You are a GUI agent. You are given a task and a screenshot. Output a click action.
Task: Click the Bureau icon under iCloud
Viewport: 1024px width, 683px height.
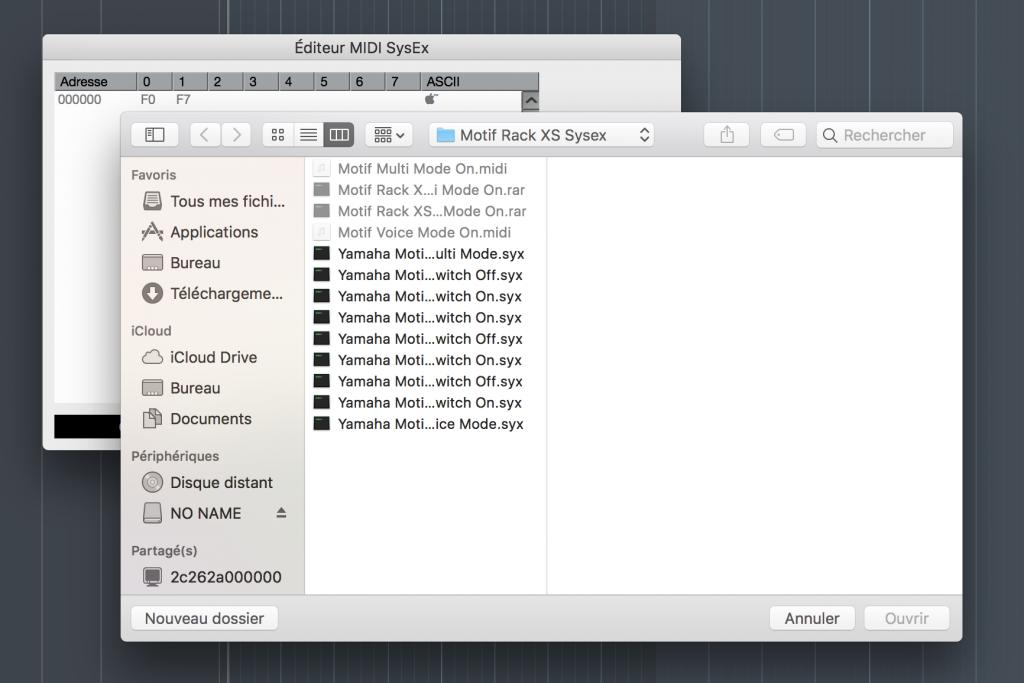152,388
